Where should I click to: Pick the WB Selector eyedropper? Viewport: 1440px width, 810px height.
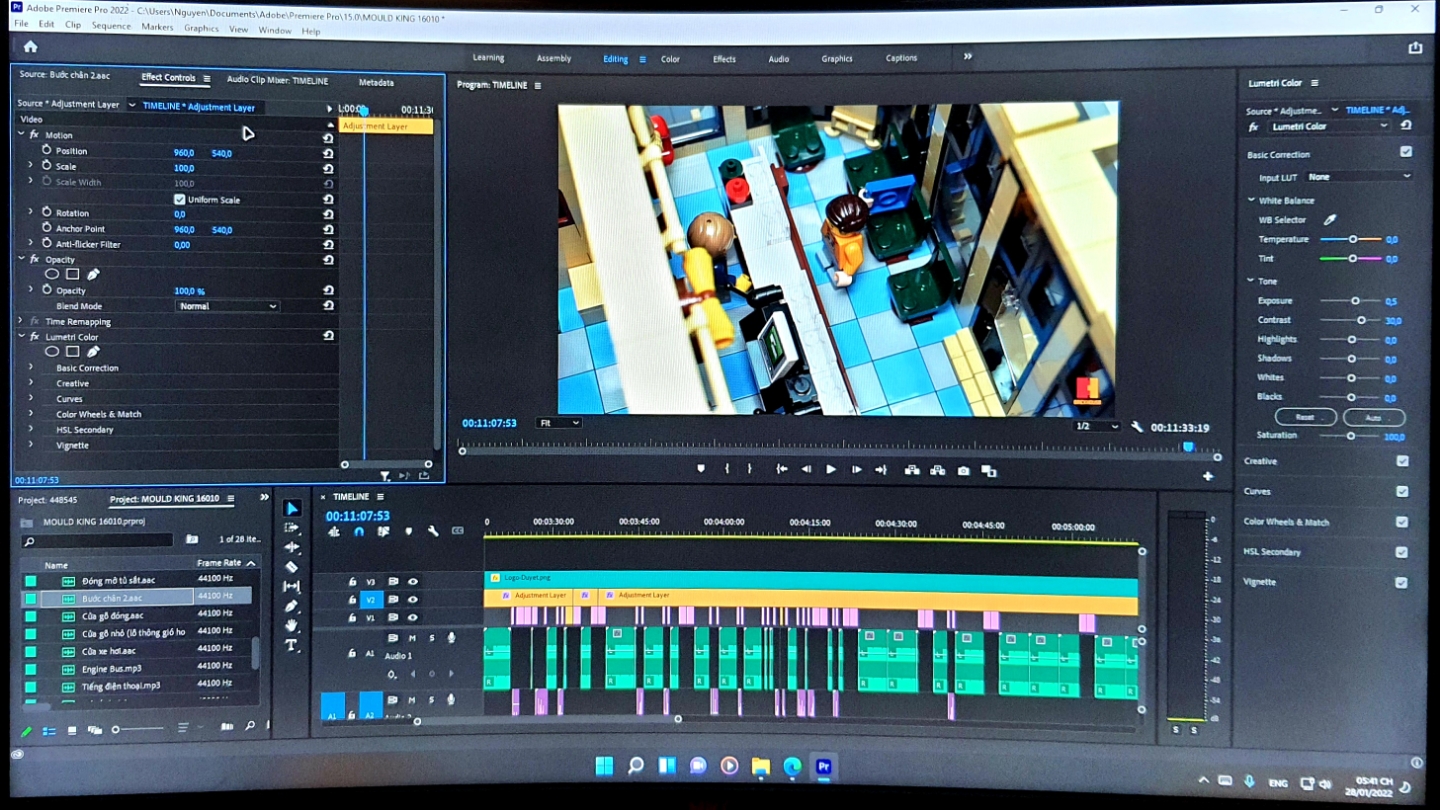click(x=1330, y=220)
